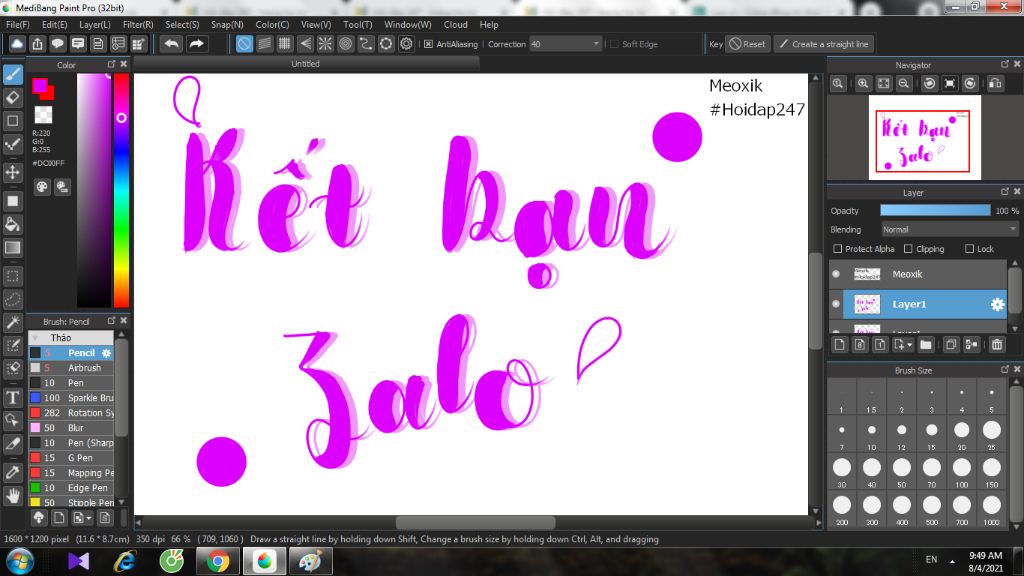This screenshot has height=576, width=1024.
Task: Click Reset key button
Action: (x=748, y=44)
